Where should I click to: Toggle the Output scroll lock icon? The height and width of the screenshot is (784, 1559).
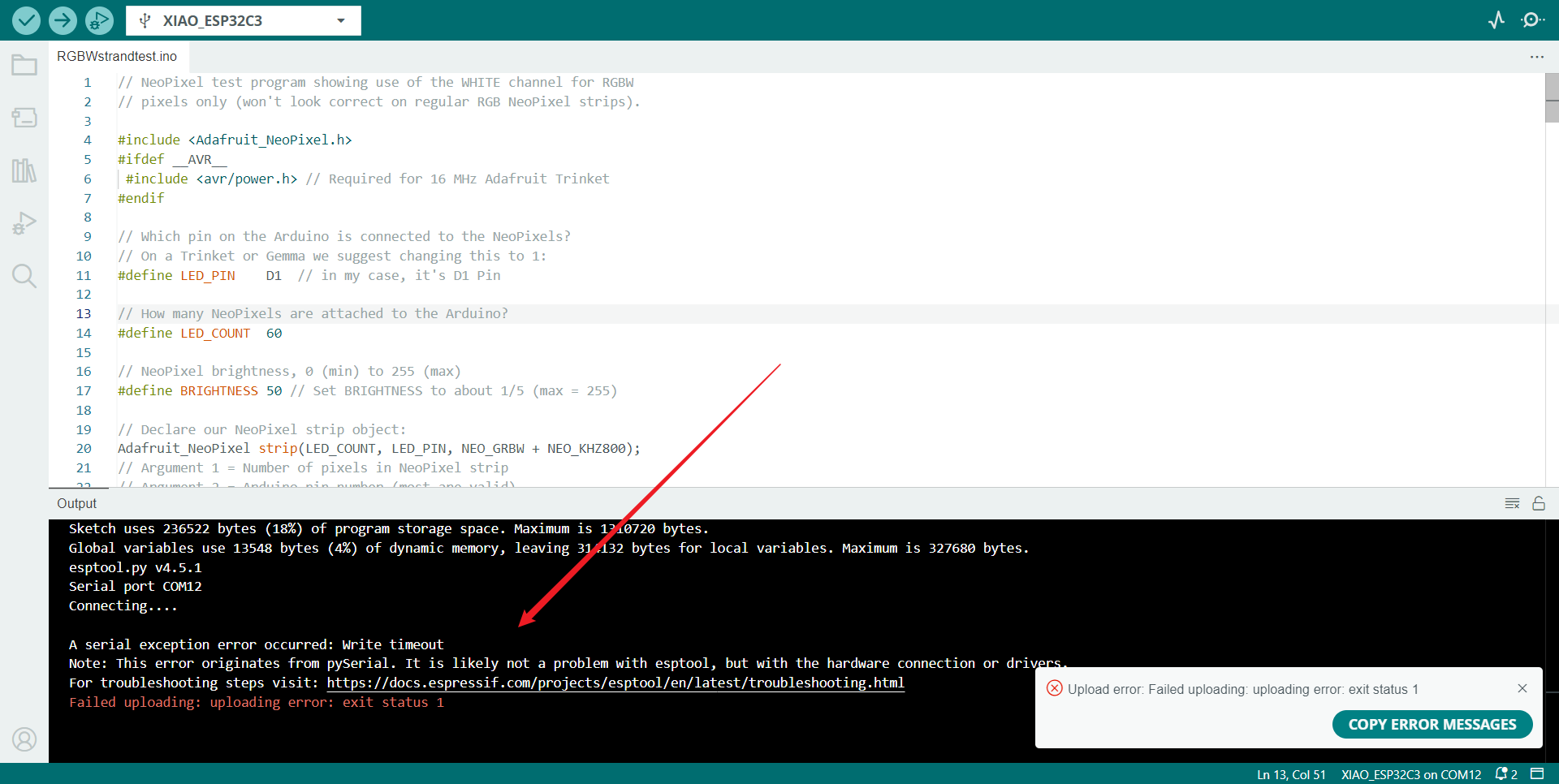tap(1539, 503)
